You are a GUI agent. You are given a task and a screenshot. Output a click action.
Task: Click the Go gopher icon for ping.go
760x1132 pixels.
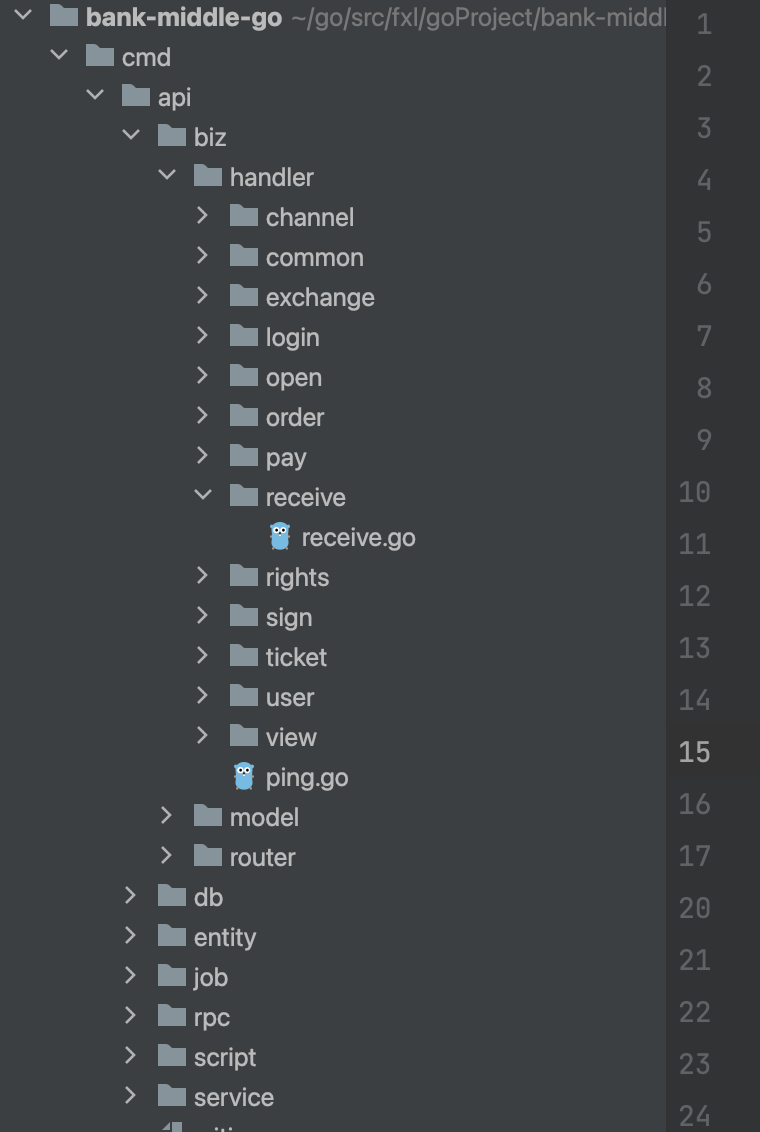click(244, 777)
